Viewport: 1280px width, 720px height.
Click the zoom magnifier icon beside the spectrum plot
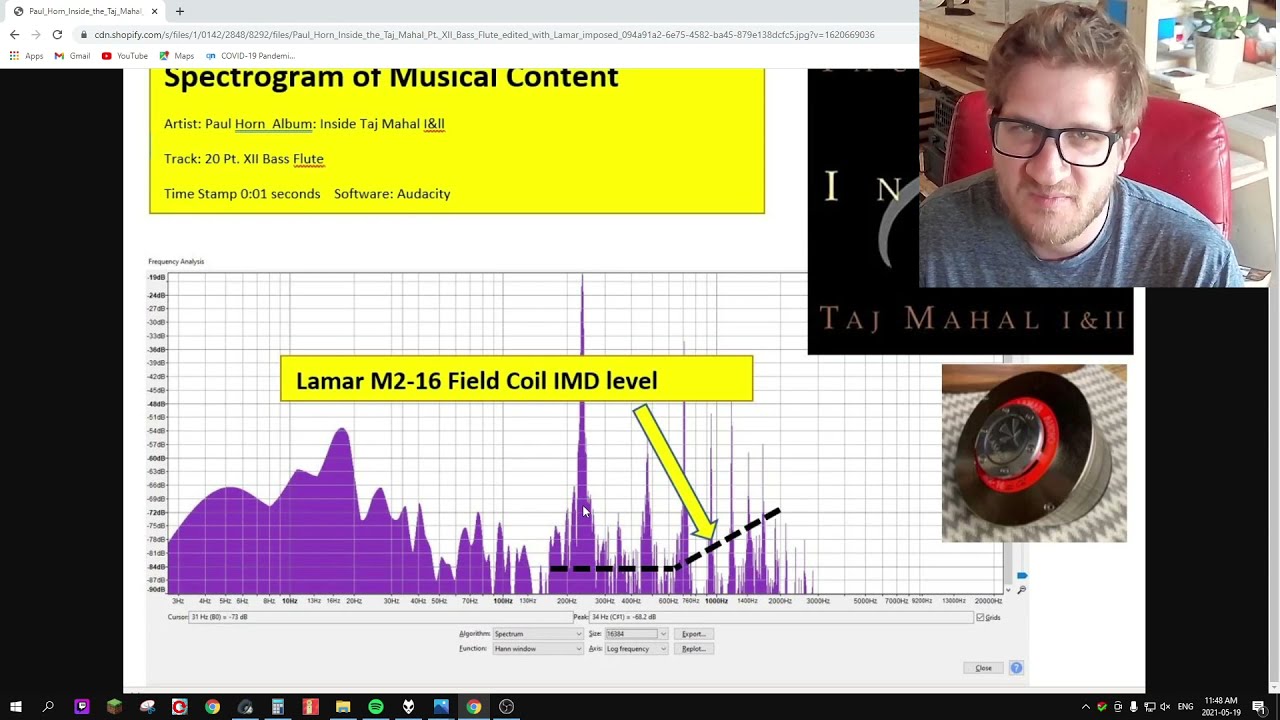1021,589
